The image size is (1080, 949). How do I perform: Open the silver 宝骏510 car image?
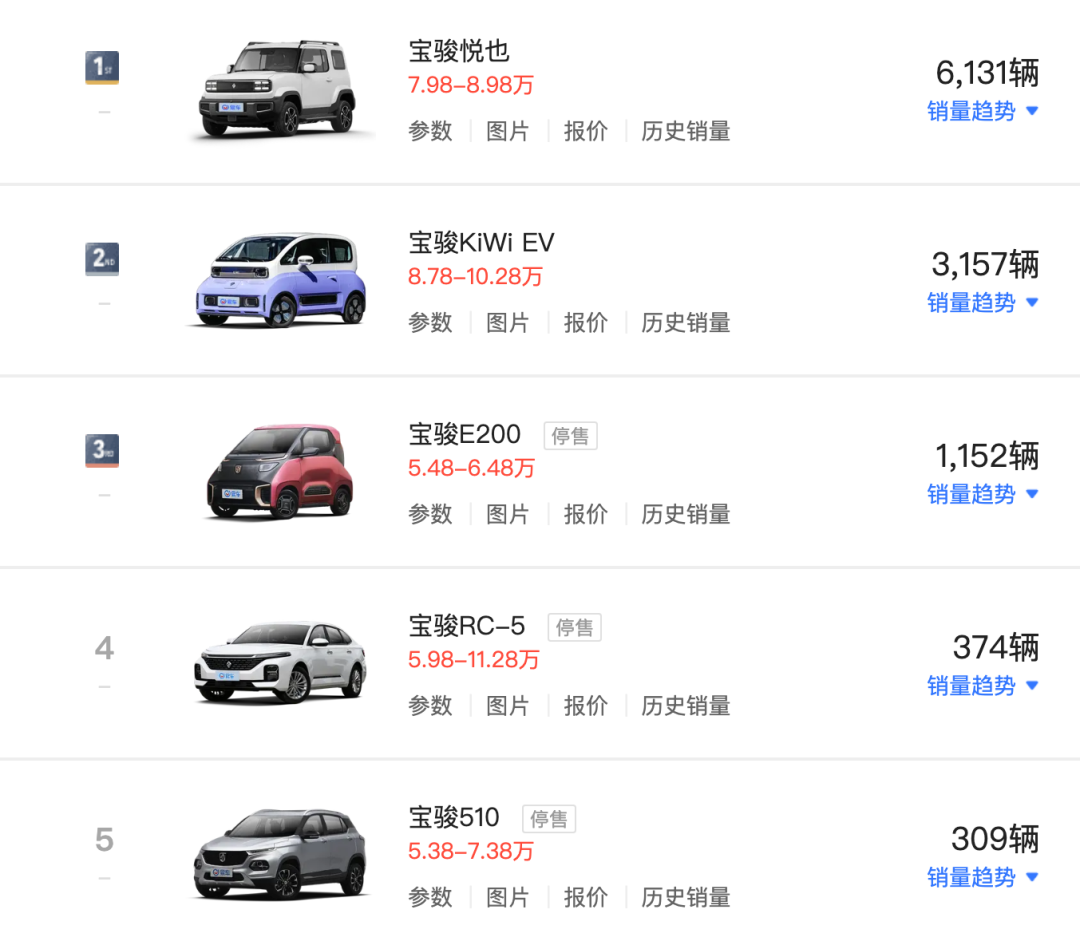click(x=279, y=854)
